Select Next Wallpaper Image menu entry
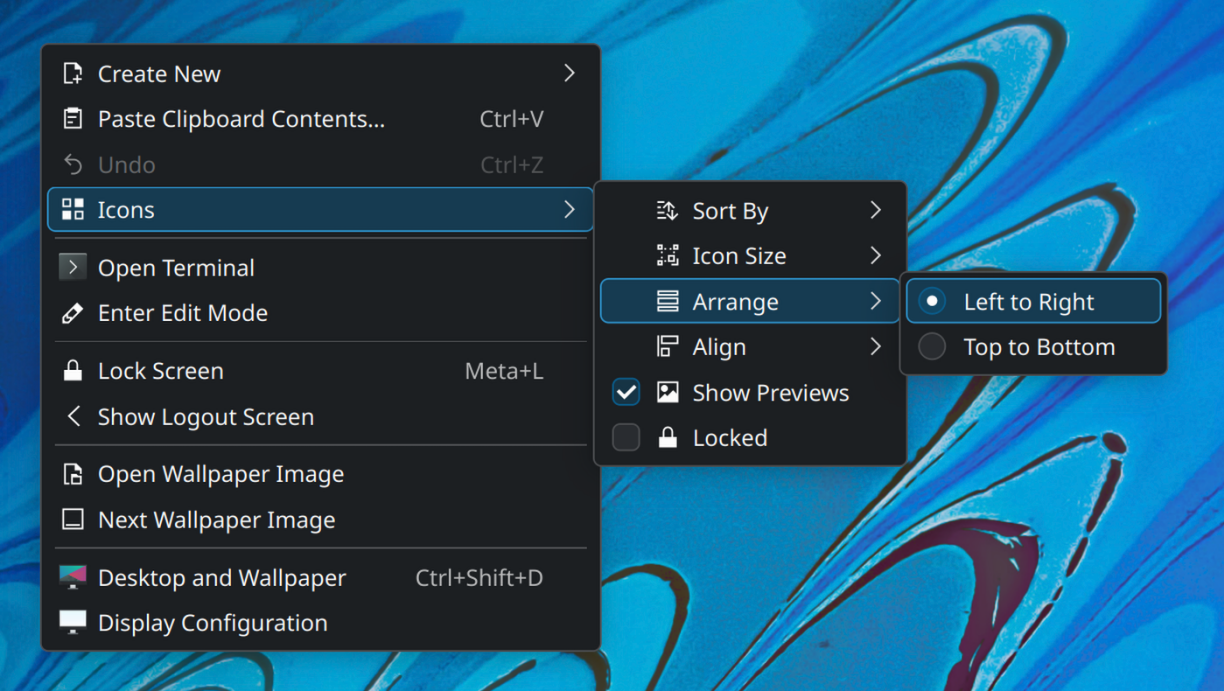The height and width of the screenshot is (691, 1224). (320, 520)
